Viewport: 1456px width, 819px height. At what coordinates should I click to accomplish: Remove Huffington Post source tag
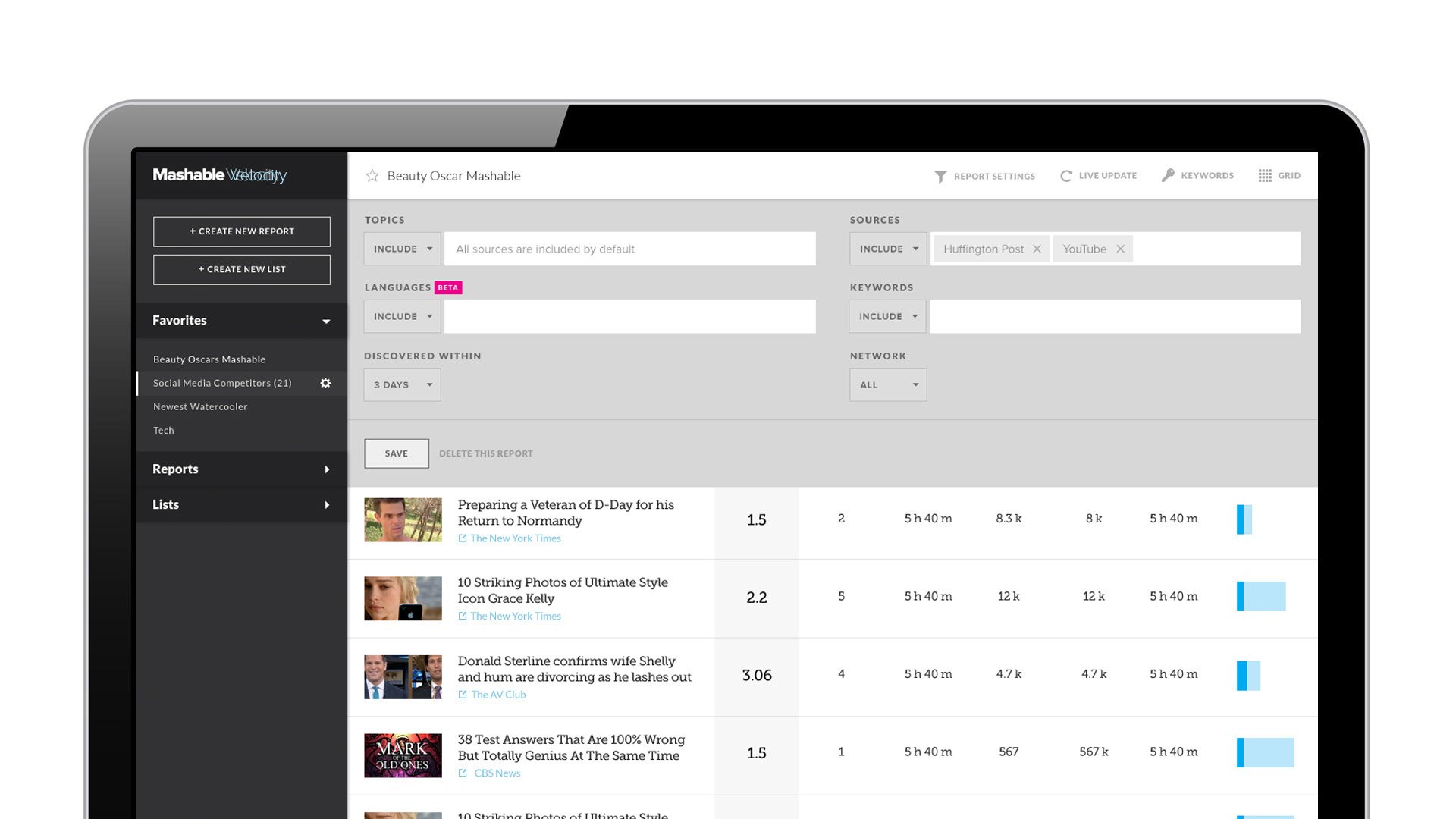pos(1037,249)
